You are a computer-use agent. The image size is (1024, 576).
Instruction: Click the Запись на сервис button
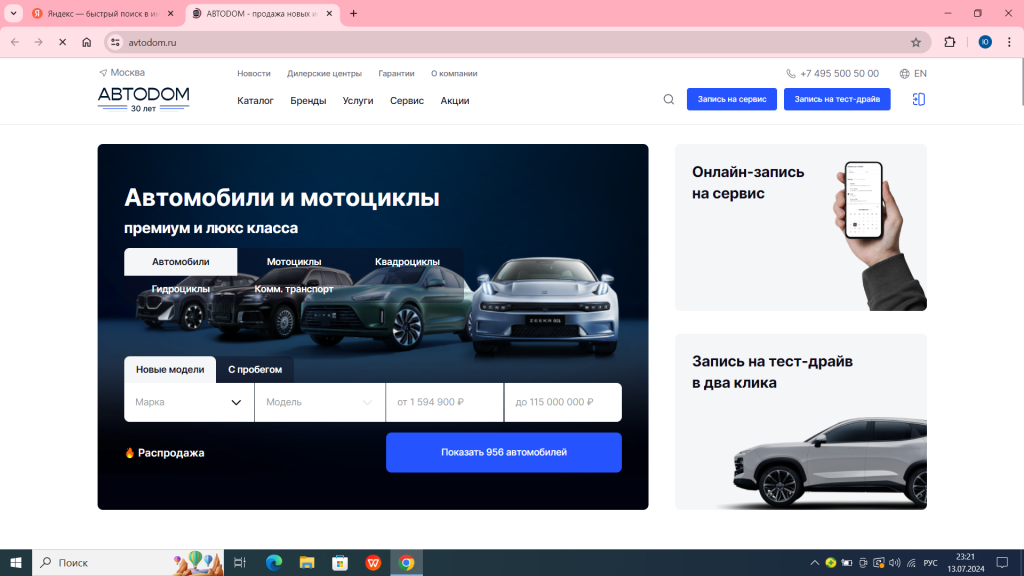731,99
